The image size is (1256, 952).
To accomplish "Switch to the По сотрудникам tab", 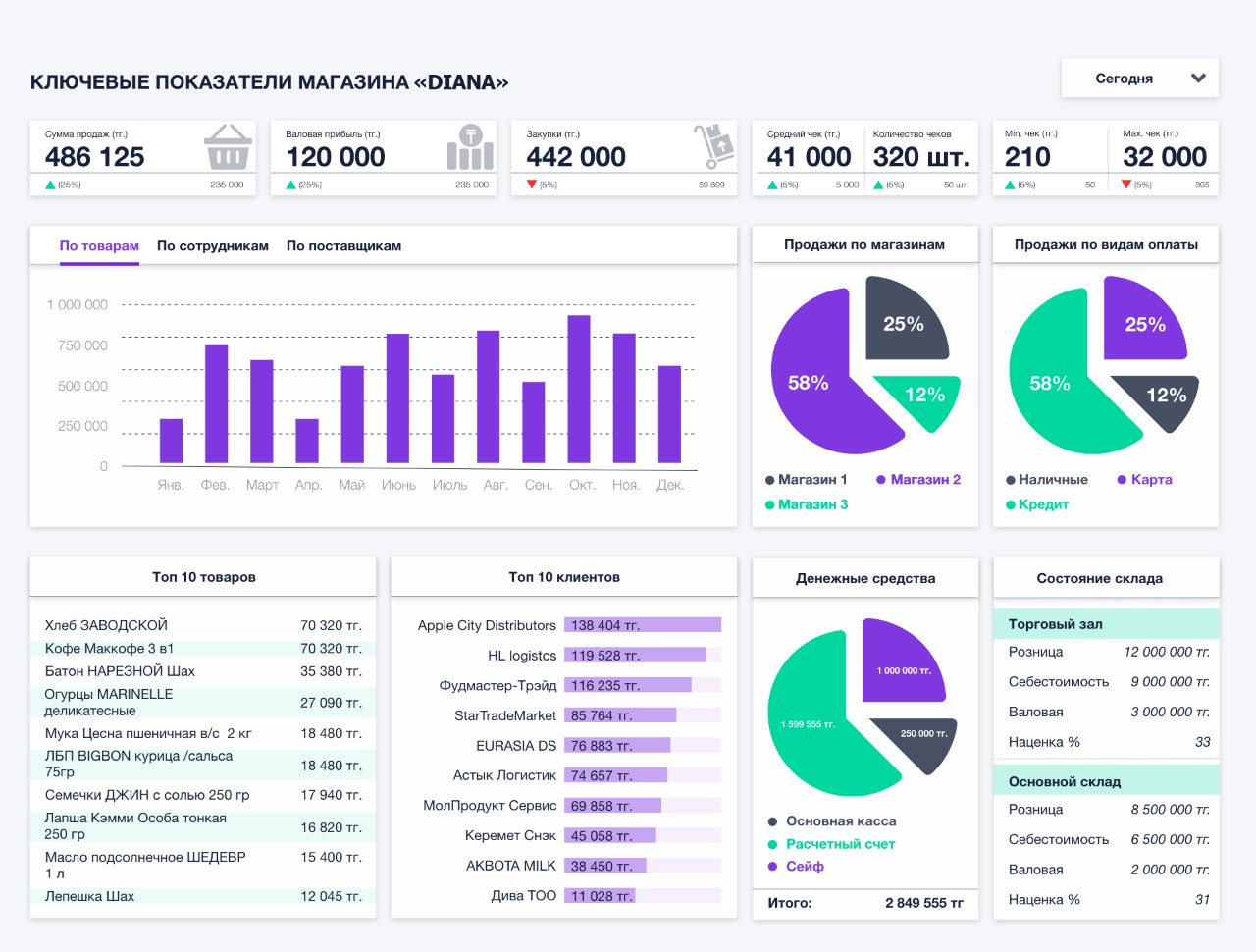I will [x=213, y=246].
